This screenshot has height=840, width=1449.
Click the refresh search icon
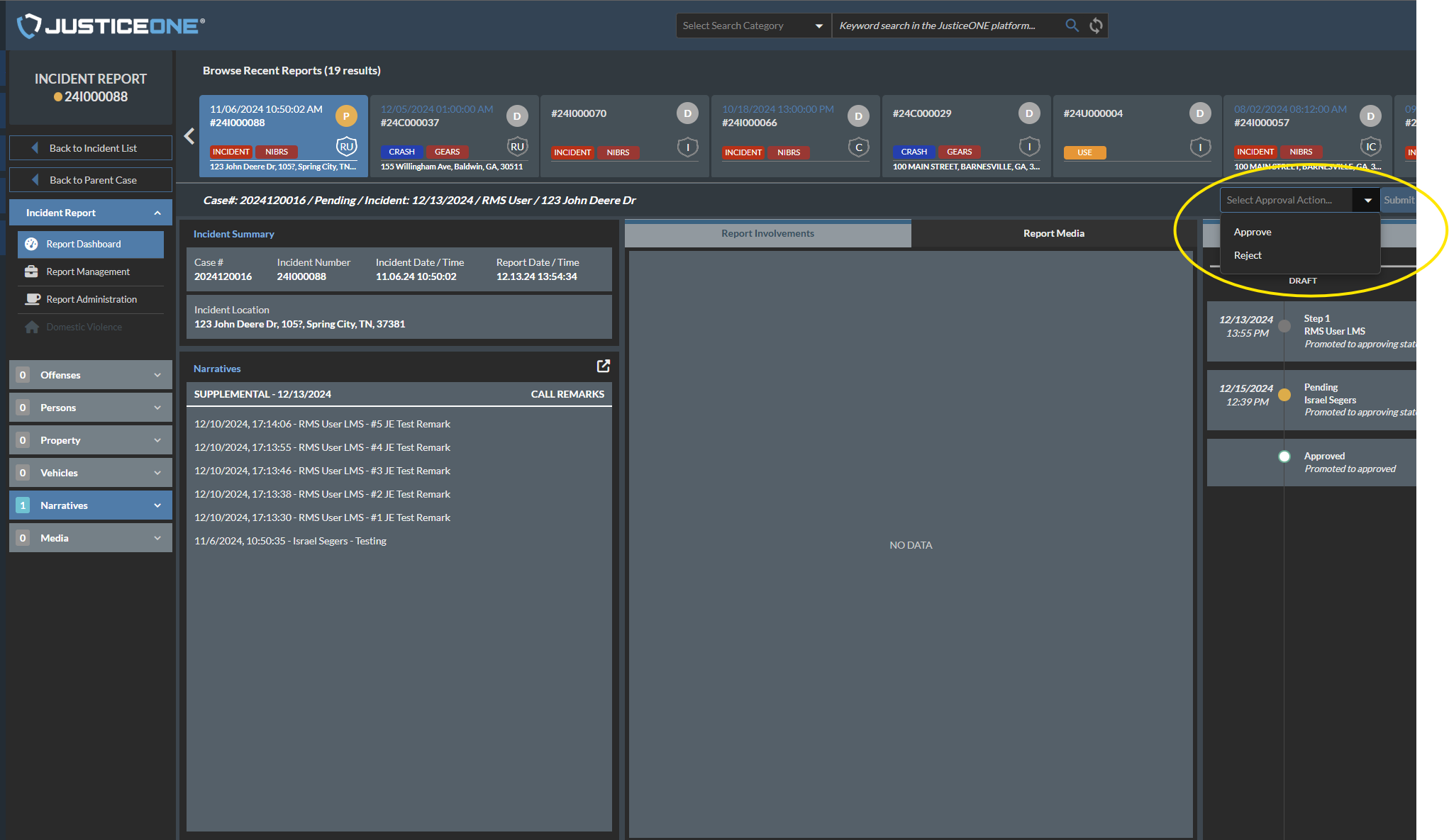click(x=1096, y=26)
